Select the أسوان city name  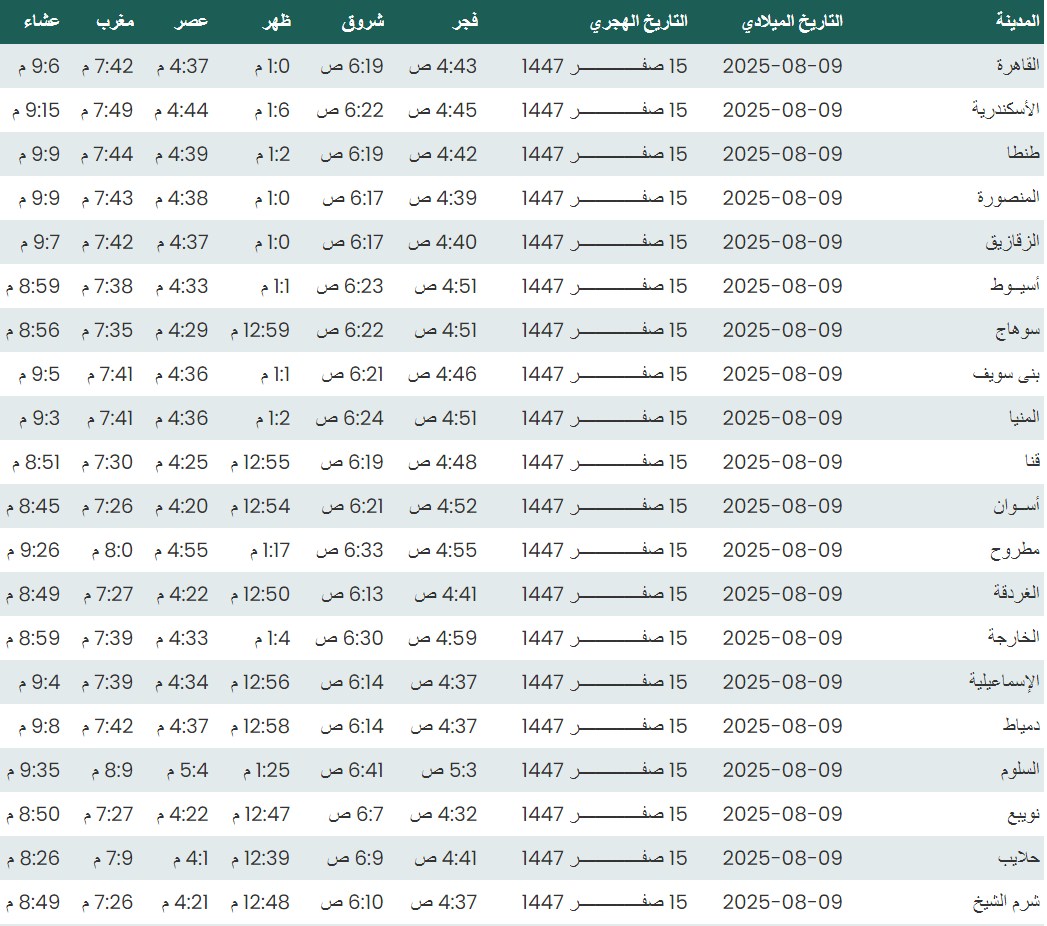click(x=1015, y=506)
